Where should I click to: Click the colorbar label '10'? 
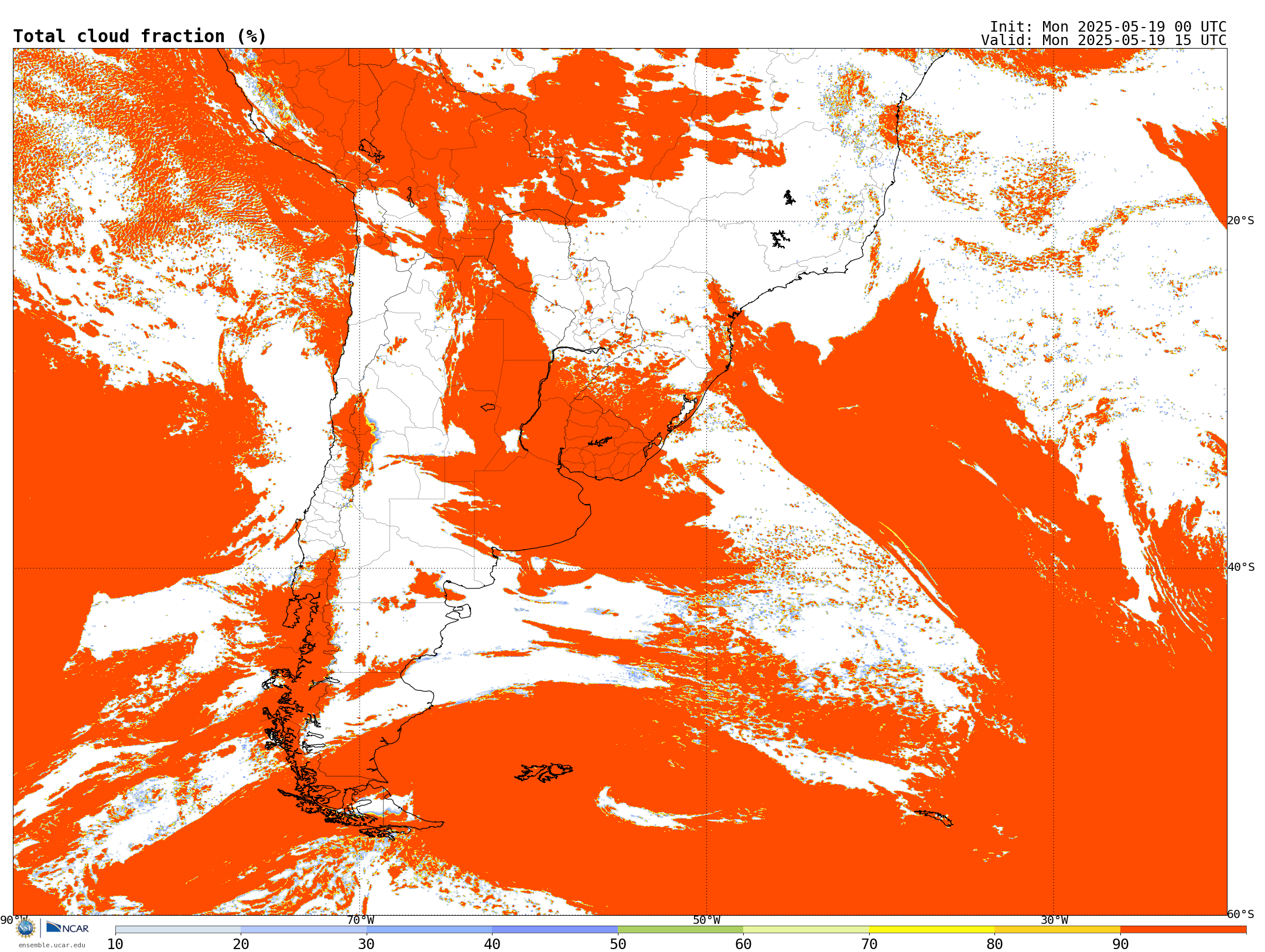(115, 944)
